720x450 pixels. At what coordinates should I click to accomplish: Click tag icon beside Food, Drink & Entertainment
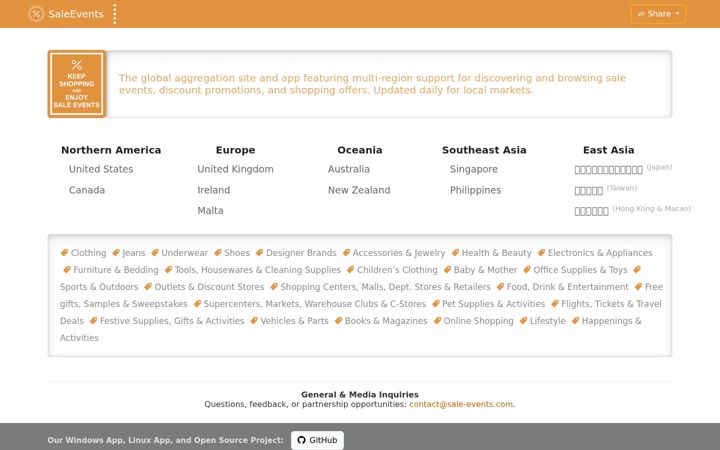(500, 287)
